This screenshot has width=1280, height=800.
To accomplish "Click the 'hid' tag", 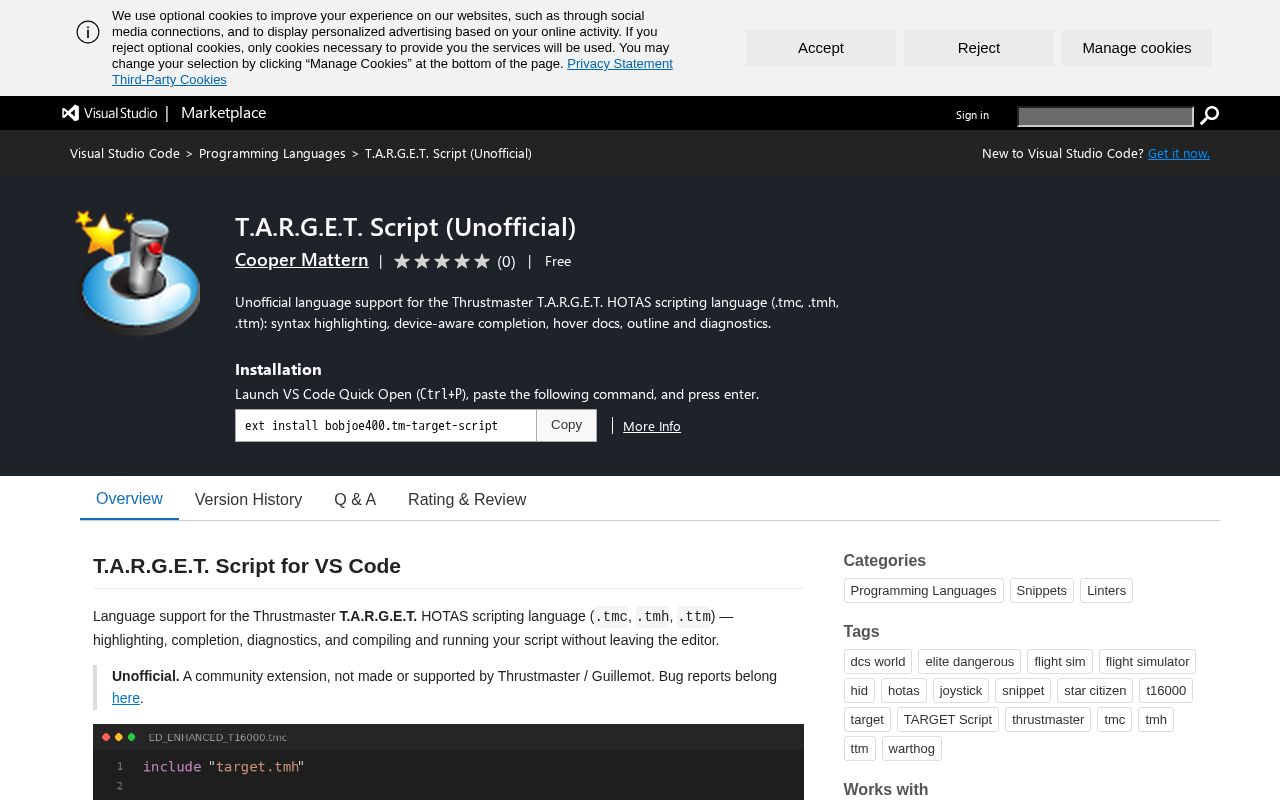I will (859, 691).
